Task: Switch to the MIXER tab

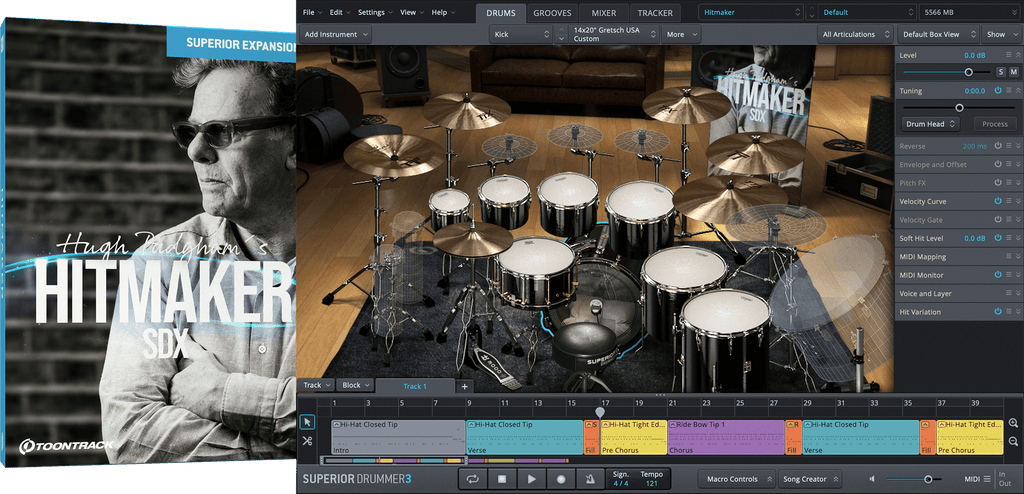Action: pyautogui.click(x=604, y=13)
